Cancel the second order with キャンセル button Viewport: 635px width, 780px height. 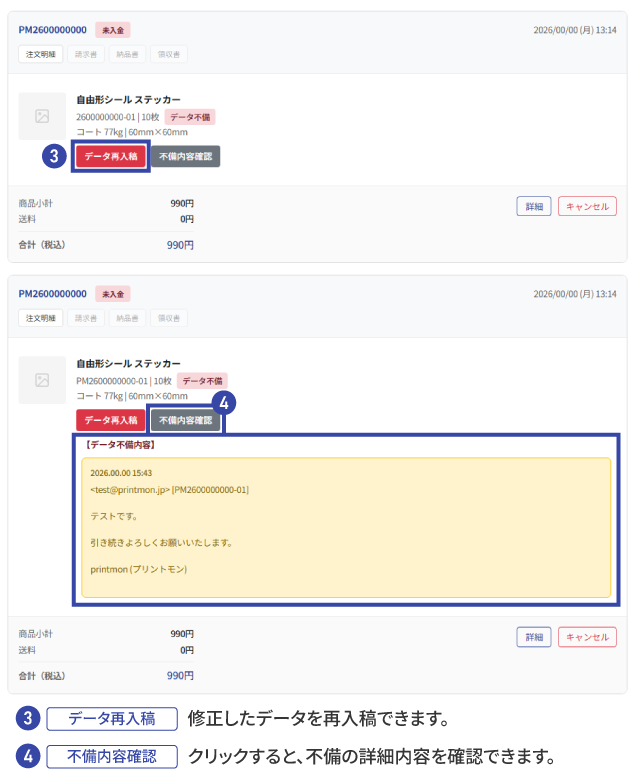tap(587, 637)
